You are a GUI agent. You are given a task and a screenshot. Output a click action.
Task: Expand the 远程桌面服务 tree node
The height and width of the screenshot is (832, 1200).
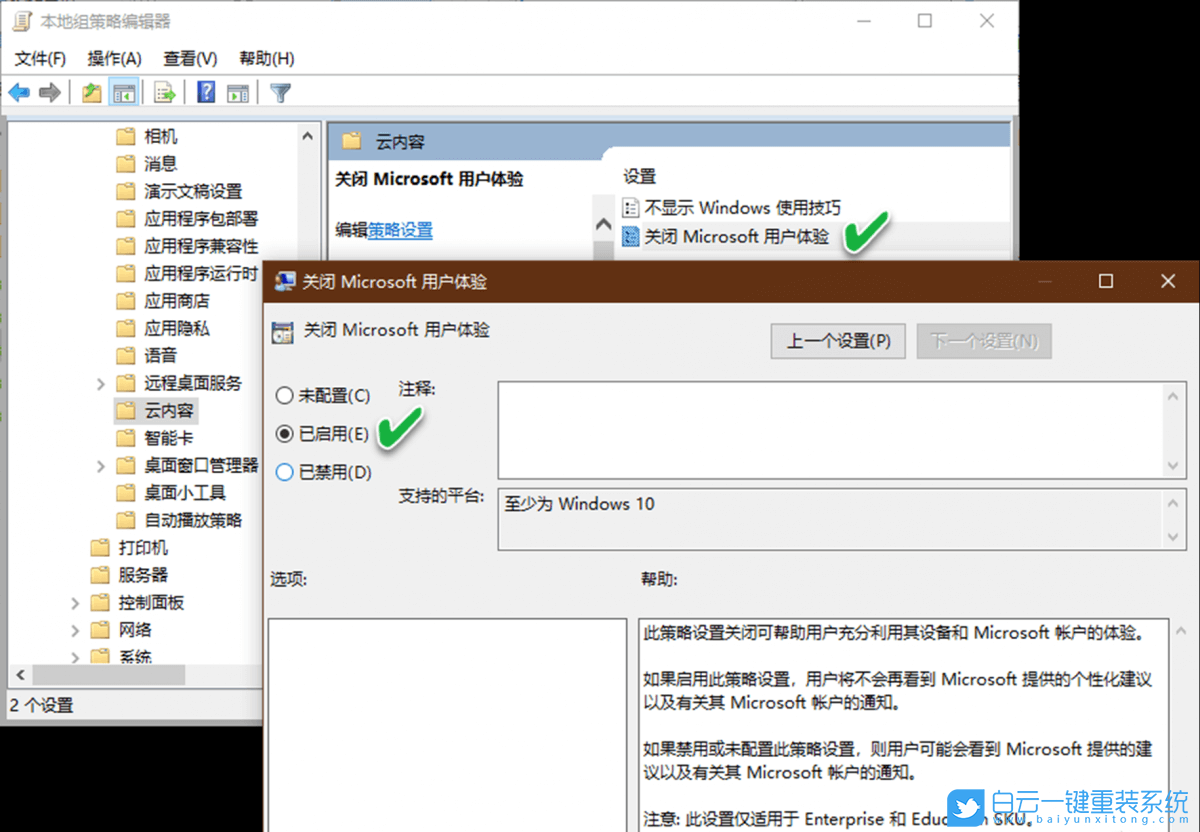(99, 383)
